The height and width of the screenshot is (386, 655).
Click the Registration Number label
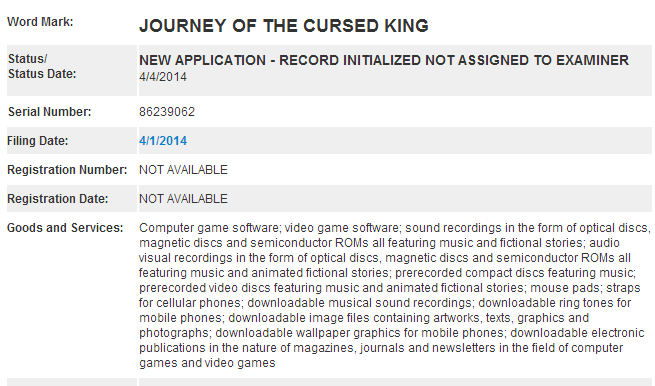tap(67, 170)
